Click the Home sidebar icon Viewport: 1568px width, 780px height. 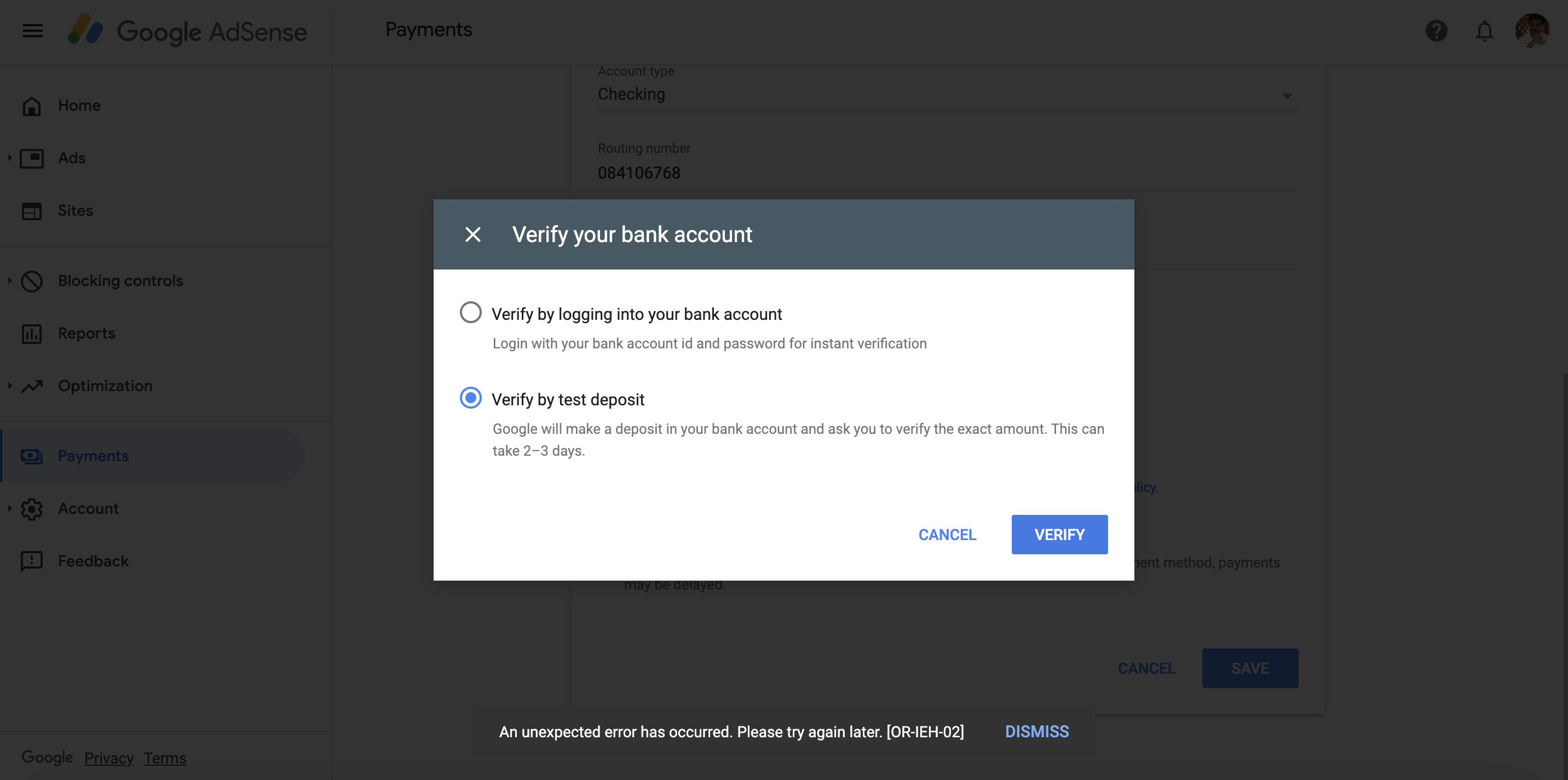coord(32,106)
